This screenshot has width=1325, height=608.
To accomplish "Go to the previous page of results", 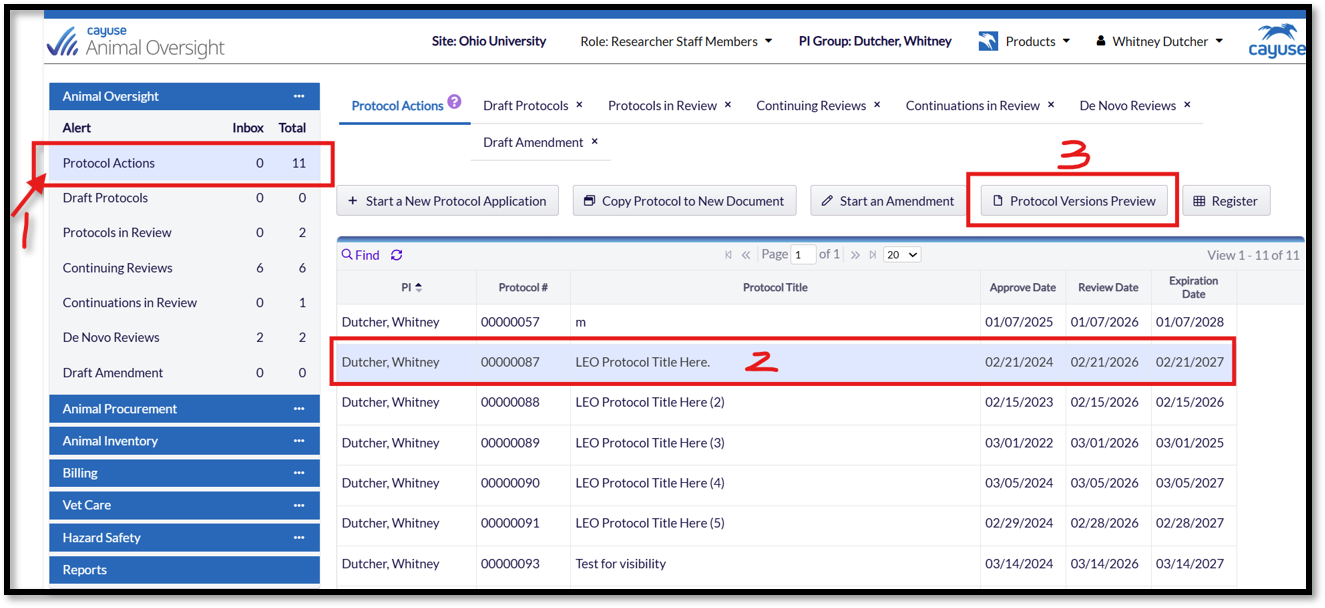I will coord(746,255).
